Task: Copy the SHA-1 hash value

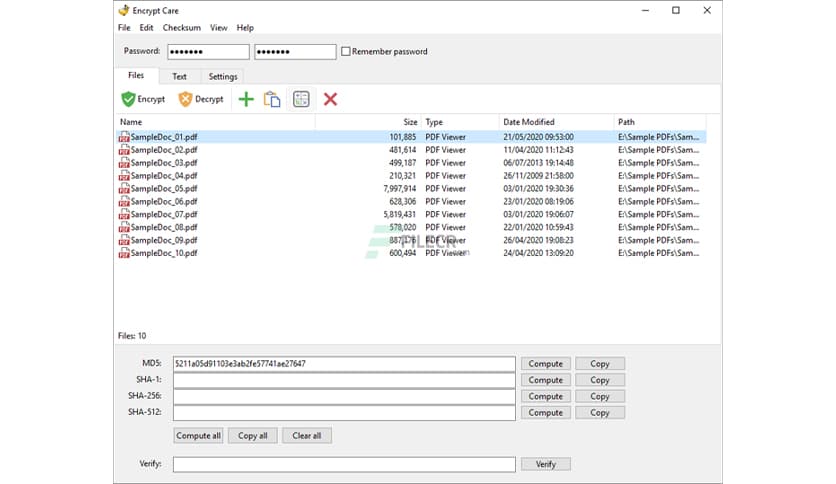Action: [x=600, y=380]
